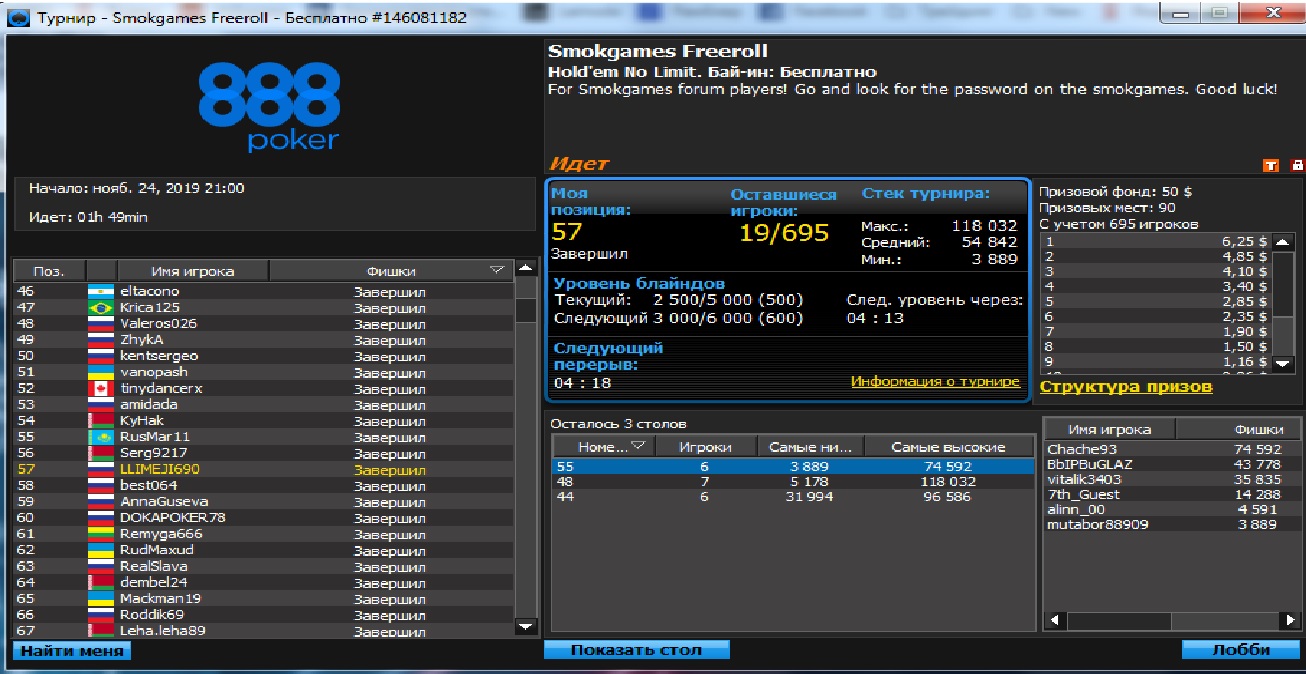Screen dimensions: 1306x674
Task: Click the left arrow of the table players scrollbar
Action: (x=1053, y=621)
